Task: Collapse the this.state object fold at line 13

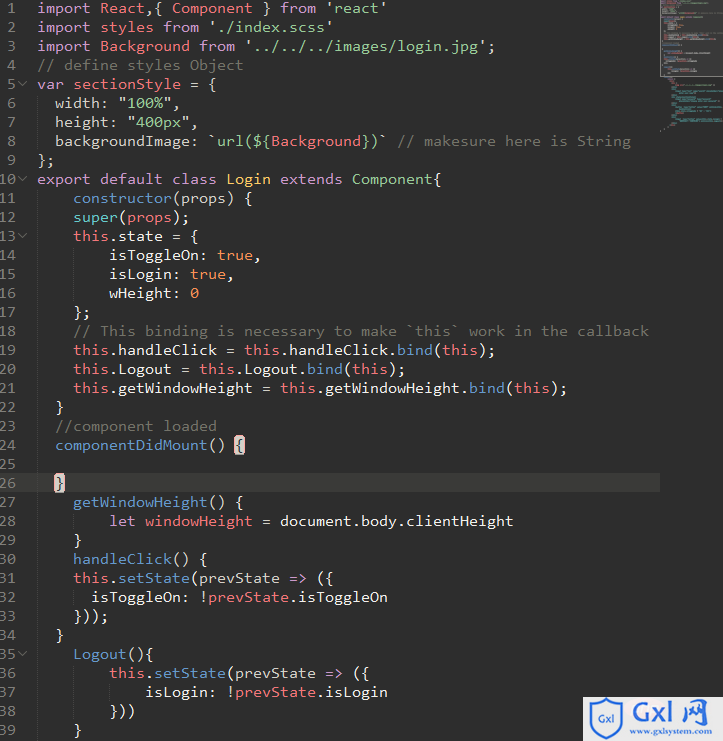Action: pos(22,236)
